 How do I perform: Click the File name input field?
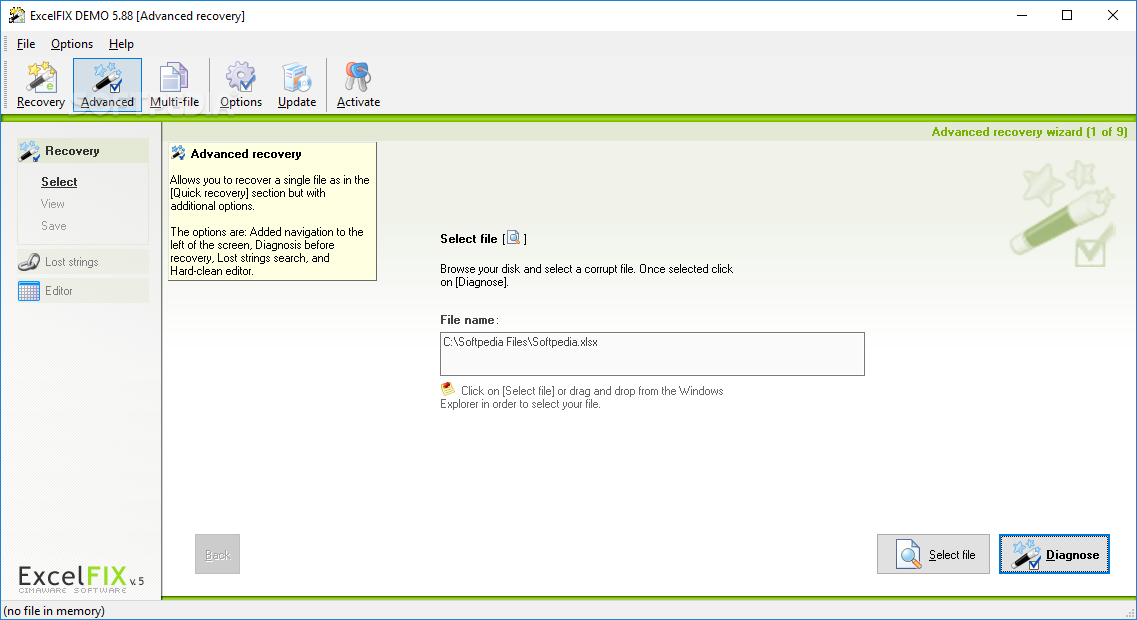click(652, 354)
